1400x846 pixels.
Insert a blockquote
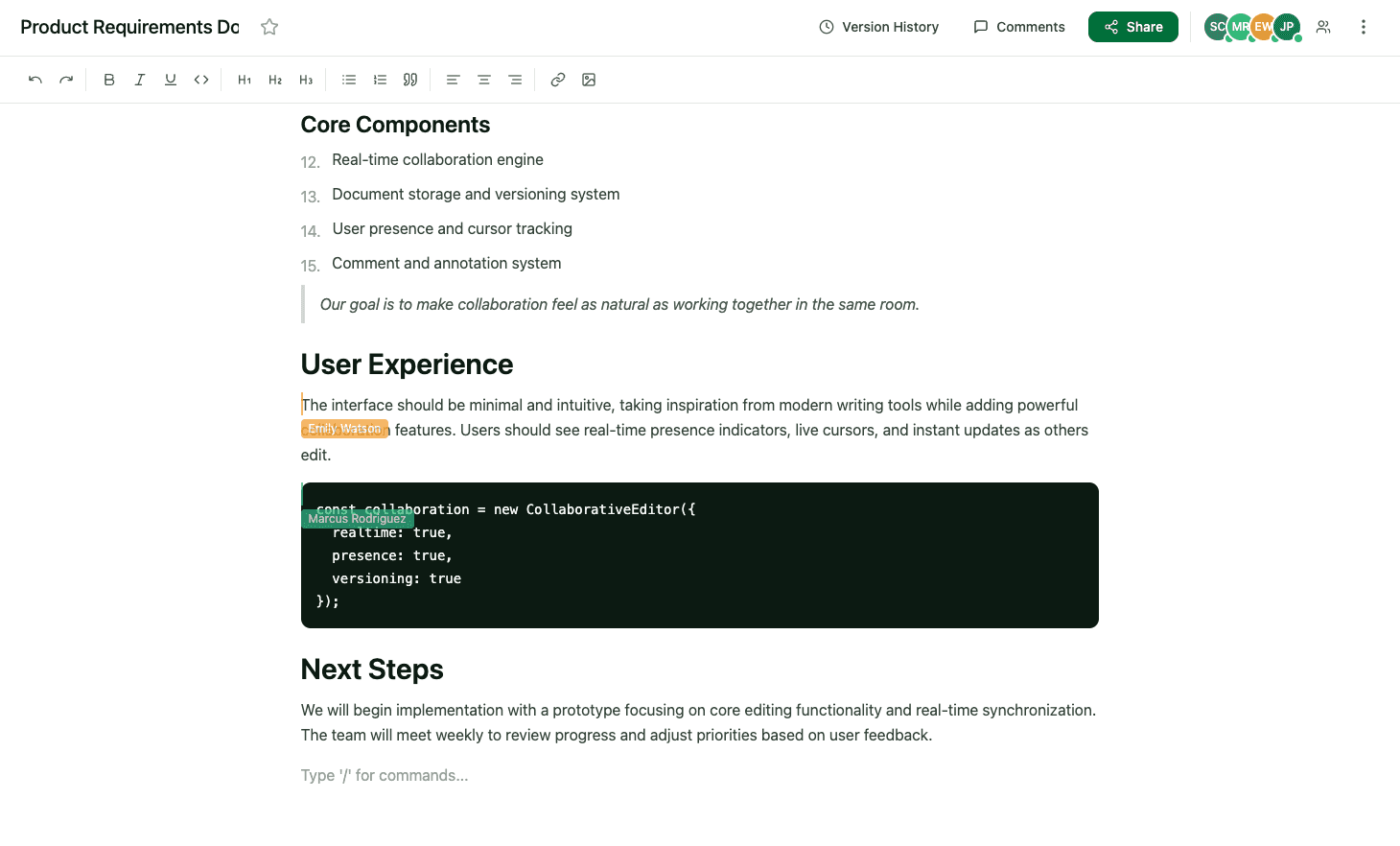[410, 80]
